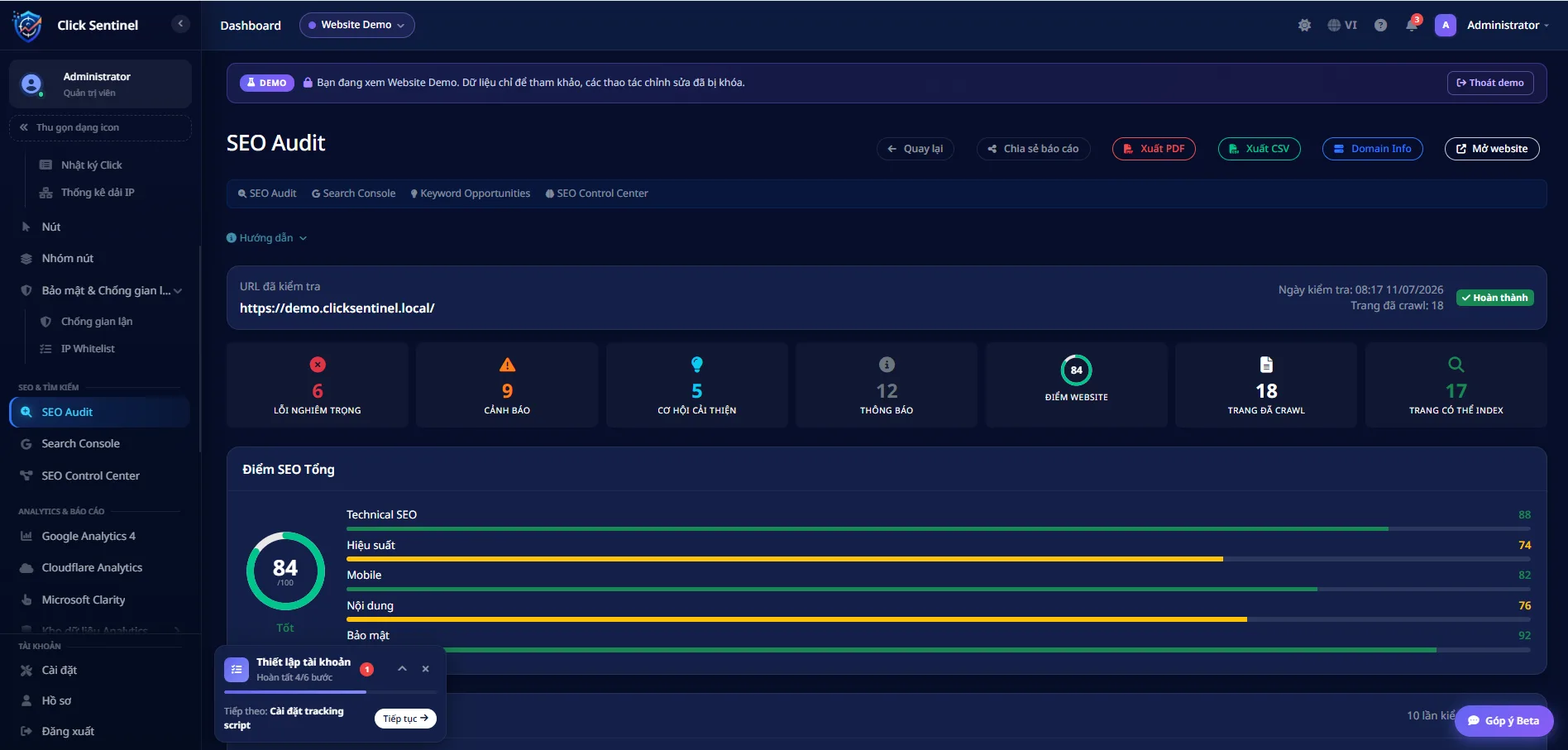
Task: Click the gray info circle icon
Action: [x=887, y=365]
